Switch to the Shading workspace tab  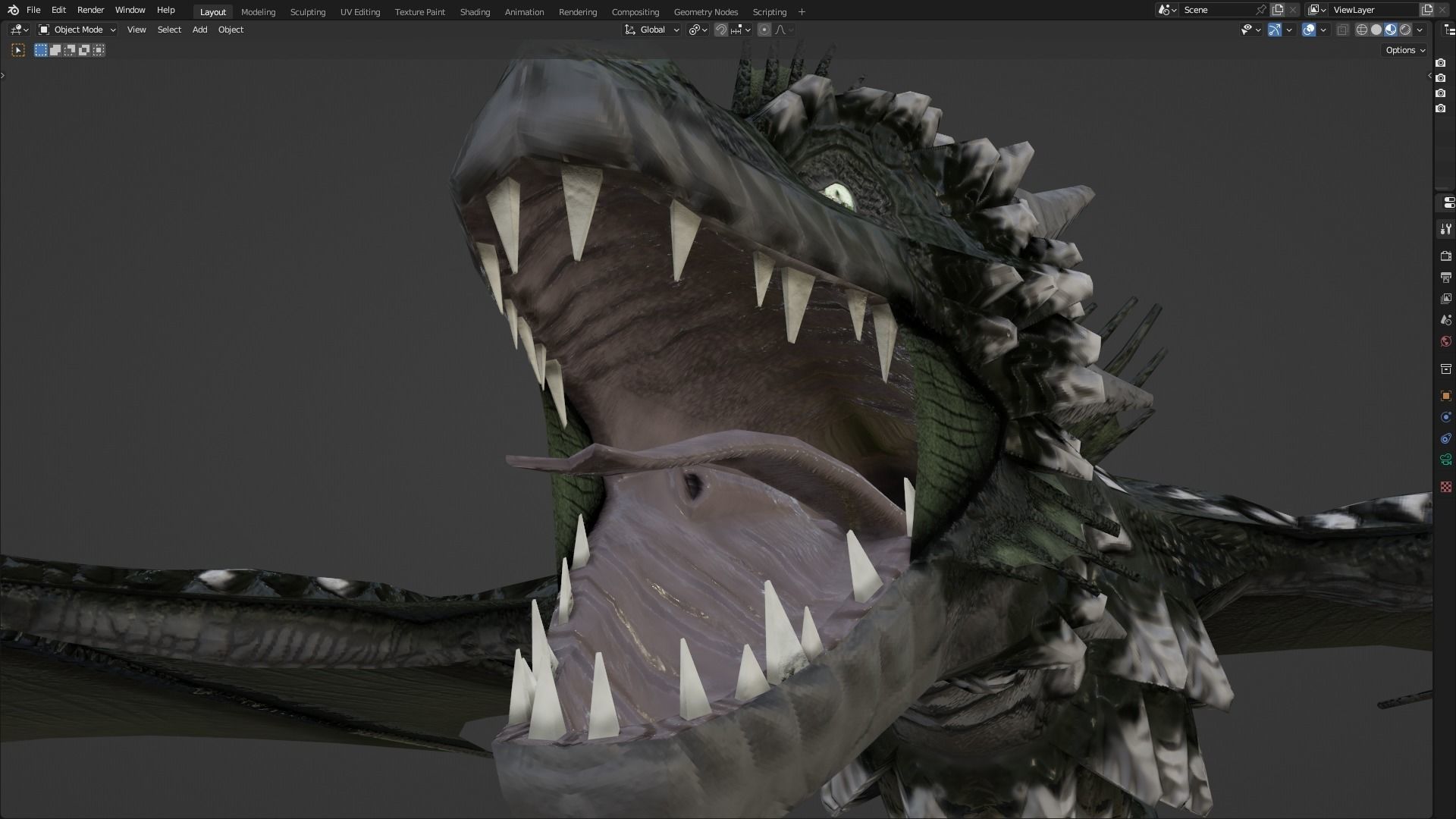[475, 12]
